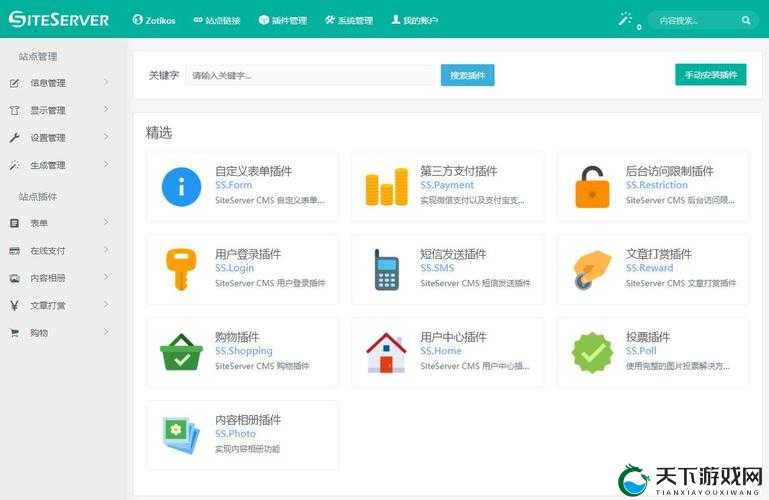Viewport: 769px width, 500px height.
Task: Click the 生成管理 wand icon
Action: [15, 165]
